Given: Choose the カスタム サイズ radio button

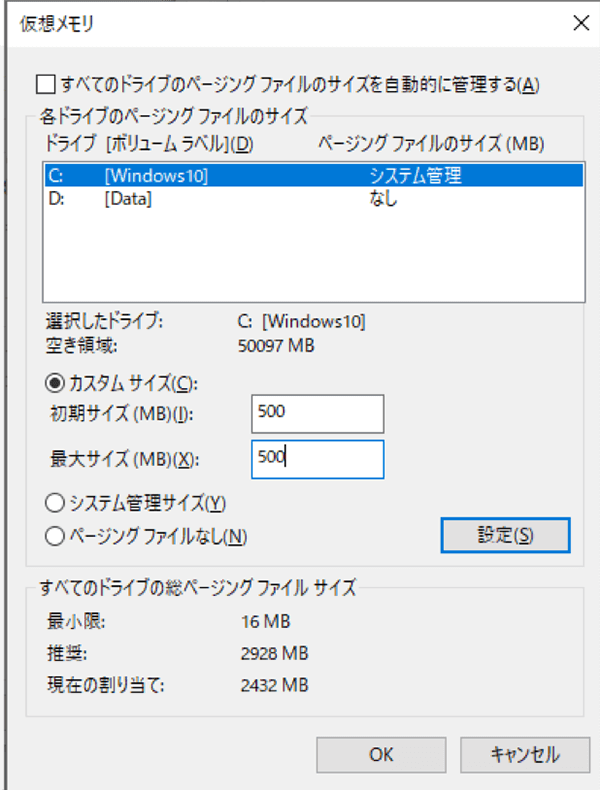Looking at the screenshot, I should 55,382.
